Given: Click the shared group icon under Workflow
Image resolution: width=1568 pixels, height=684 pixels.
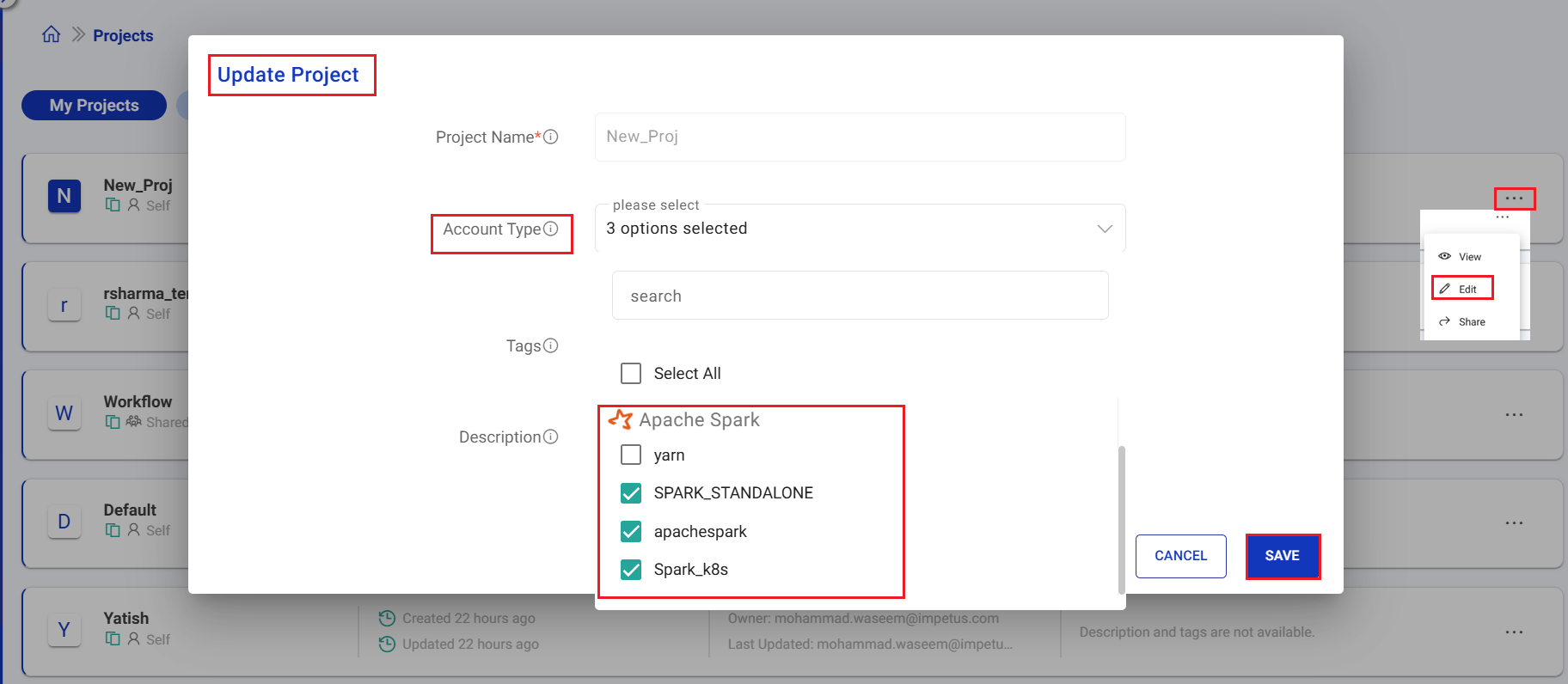Looking at the screenshot, I should coord(134,422).
